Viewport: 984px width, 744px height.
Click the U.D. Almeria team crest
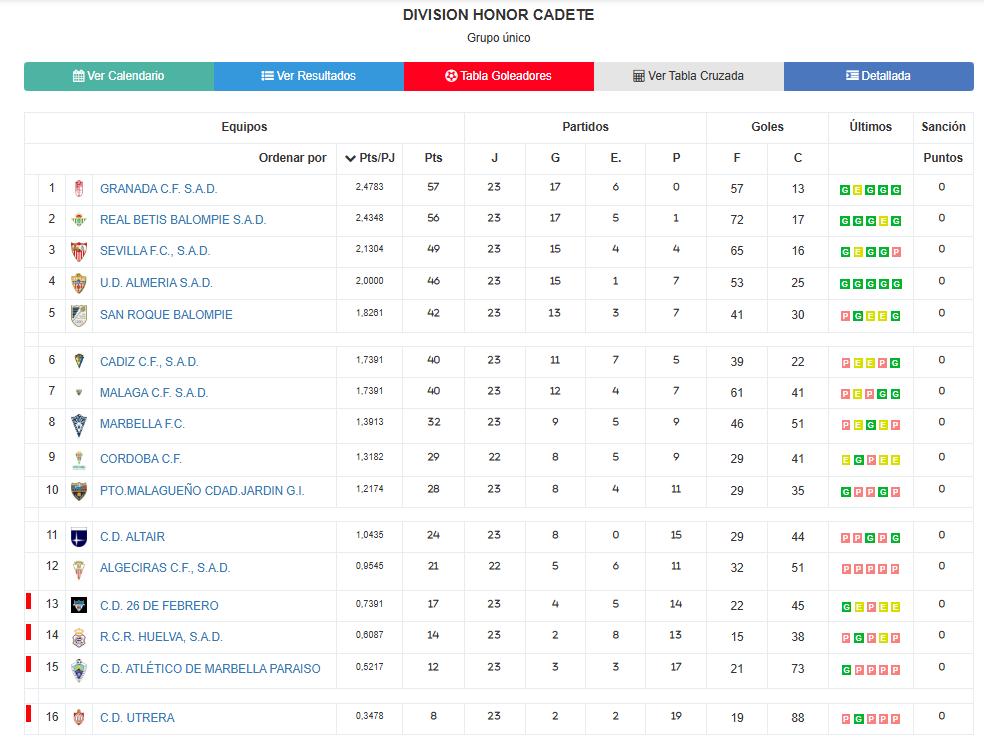tap(78, 284)
